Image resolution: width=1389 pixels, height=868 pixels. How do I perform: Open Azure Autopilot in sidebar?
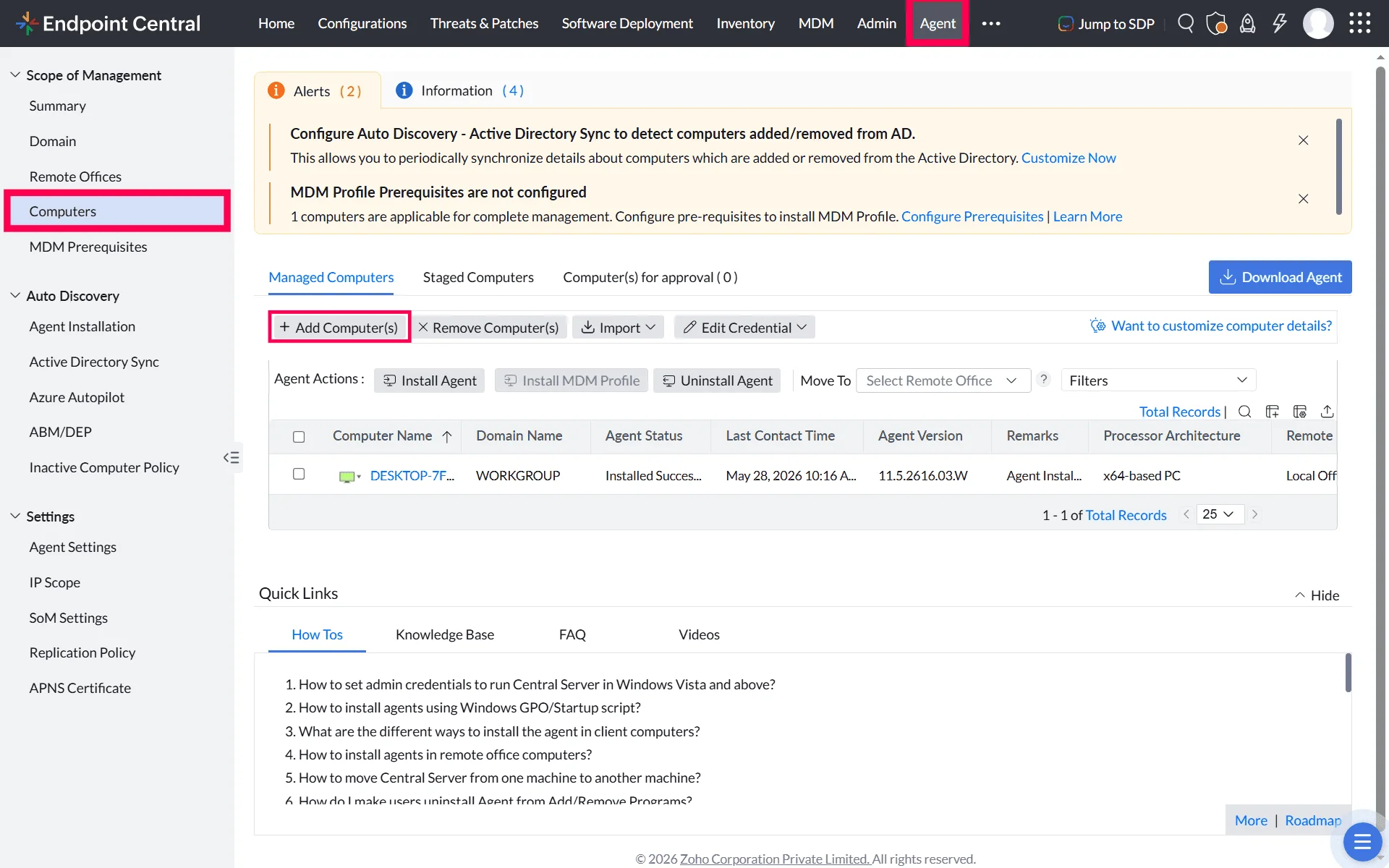(77, 397)
